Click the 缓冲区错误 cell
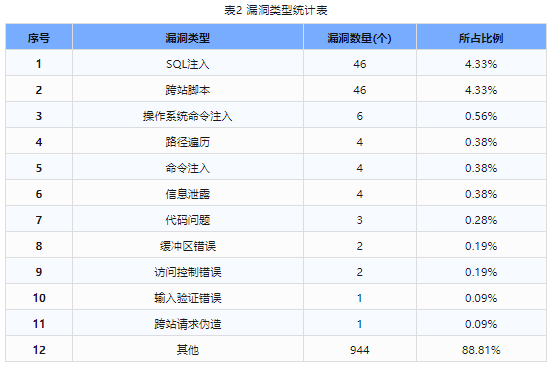Viewport: 550px width, 366px height. coord(188,246)
